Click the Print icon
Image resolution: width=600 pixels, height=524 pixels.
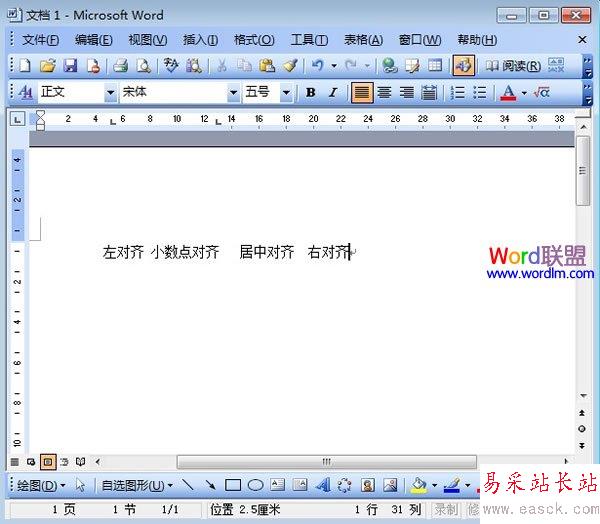(121, 66)
